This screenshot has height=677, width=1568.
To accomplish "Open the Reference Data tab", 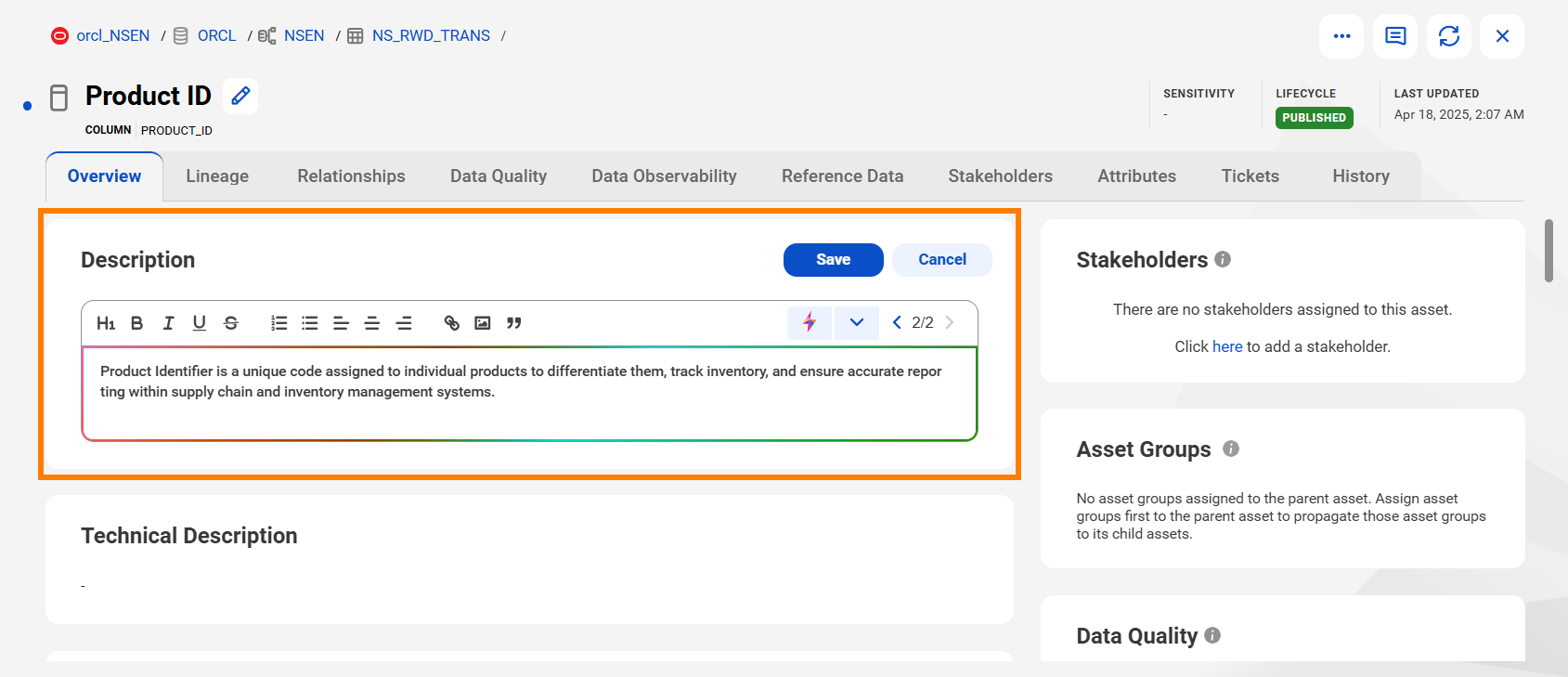I will click(842, 176).
